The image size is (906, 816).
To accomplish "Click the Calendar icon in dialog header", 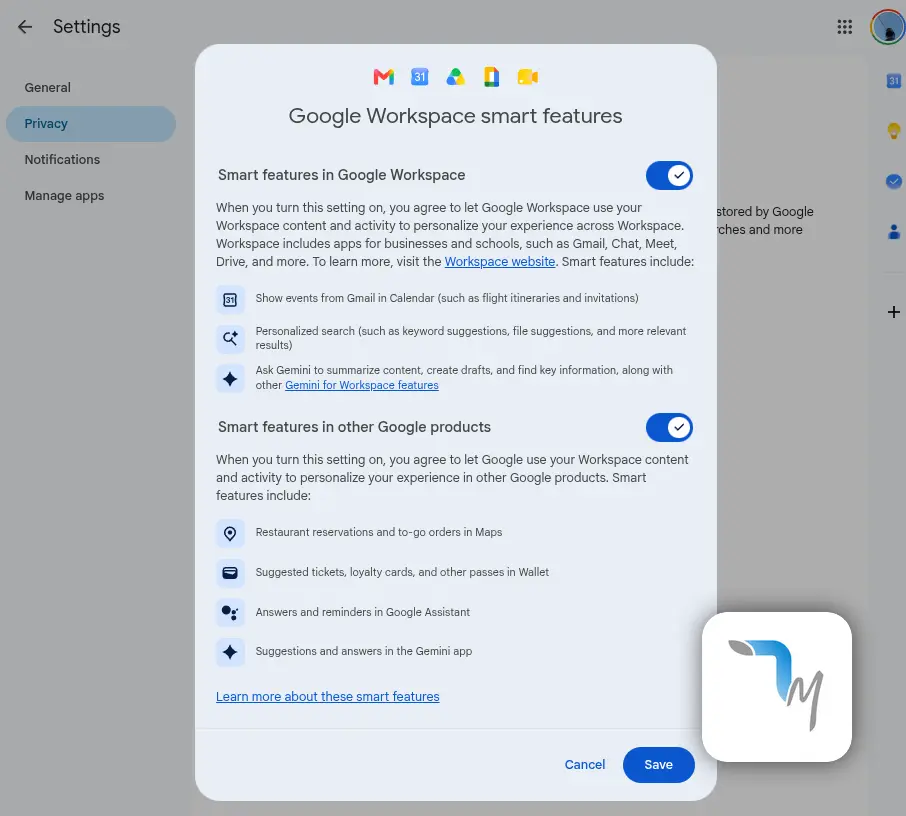I will click(x=419, y=77).
